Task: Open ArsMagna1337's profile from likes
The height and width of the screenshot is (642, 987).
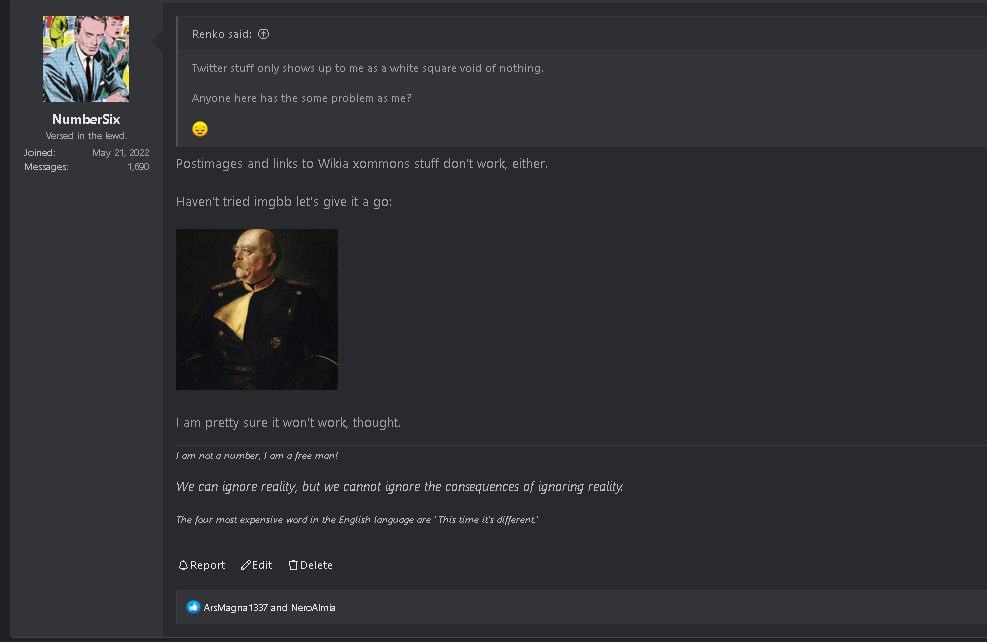Action: (235, 607)
